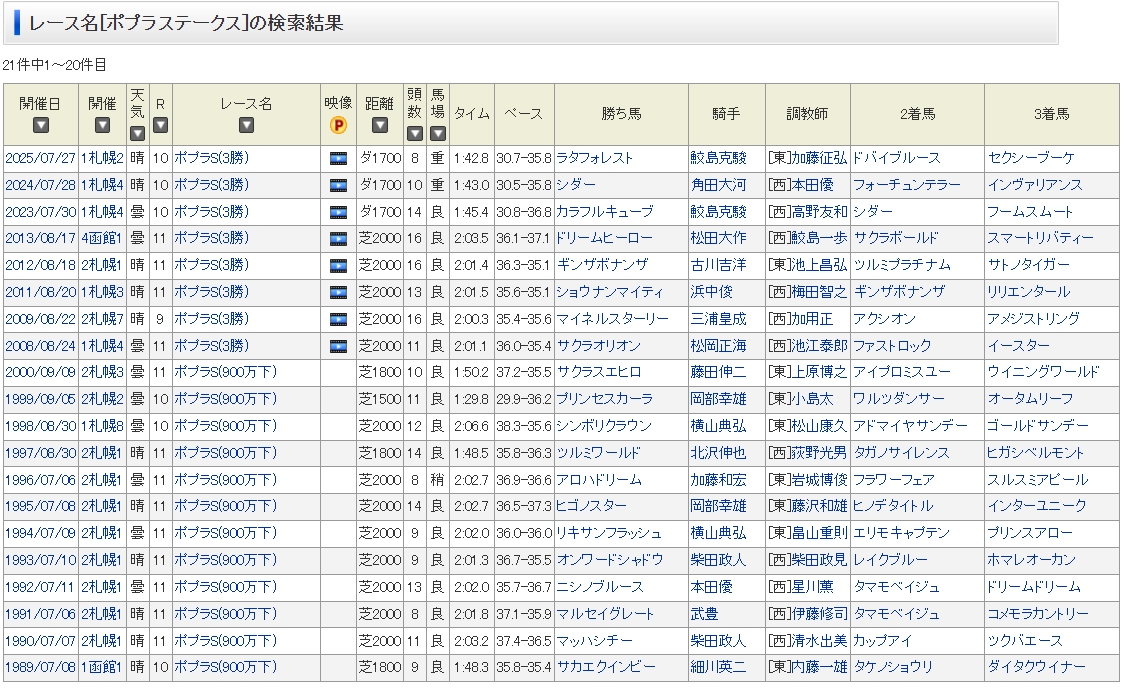The height and width of the screenshot is (690, 1128).
Task: Open sort dropdown under 開催 header
Action: [102, 125]
